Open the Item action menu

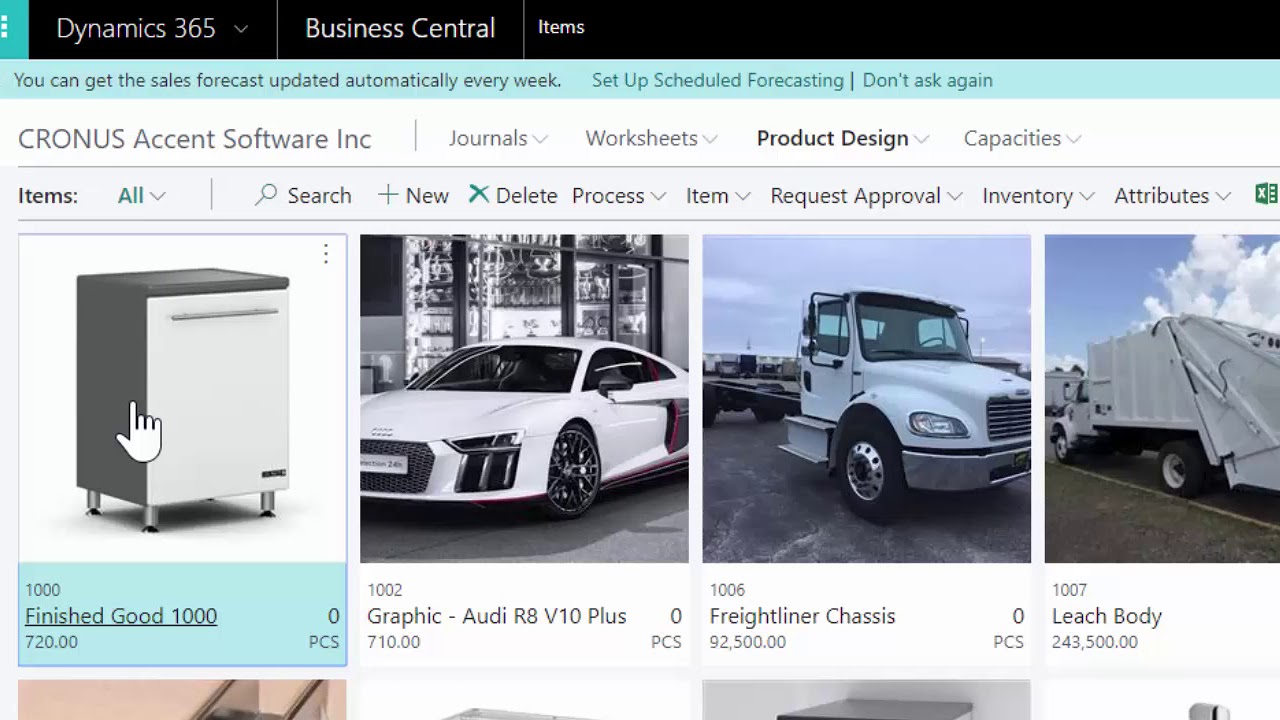(717, 196)
